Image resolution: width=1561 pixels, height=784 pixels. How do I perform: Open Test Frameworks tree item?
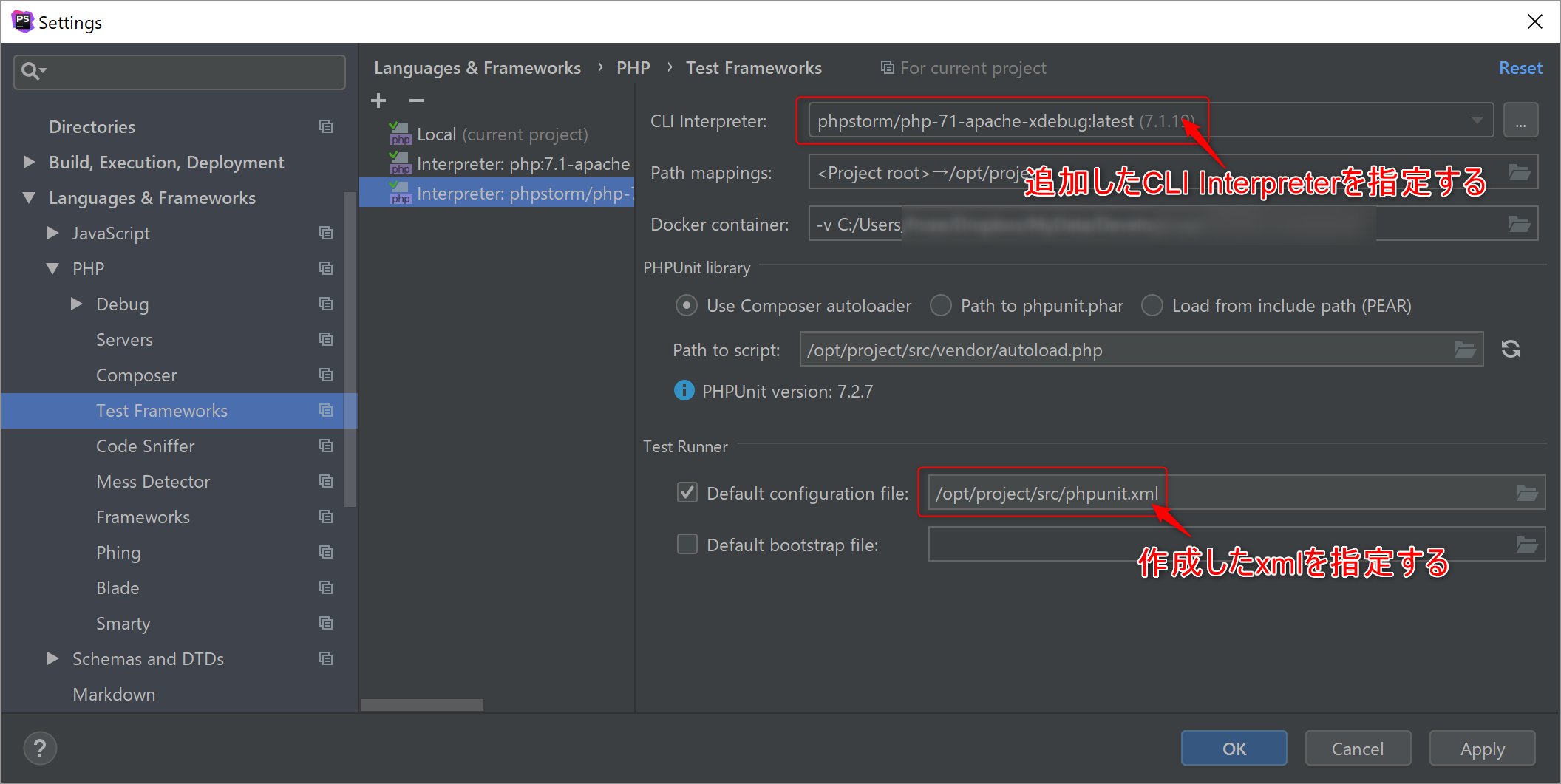179,410
